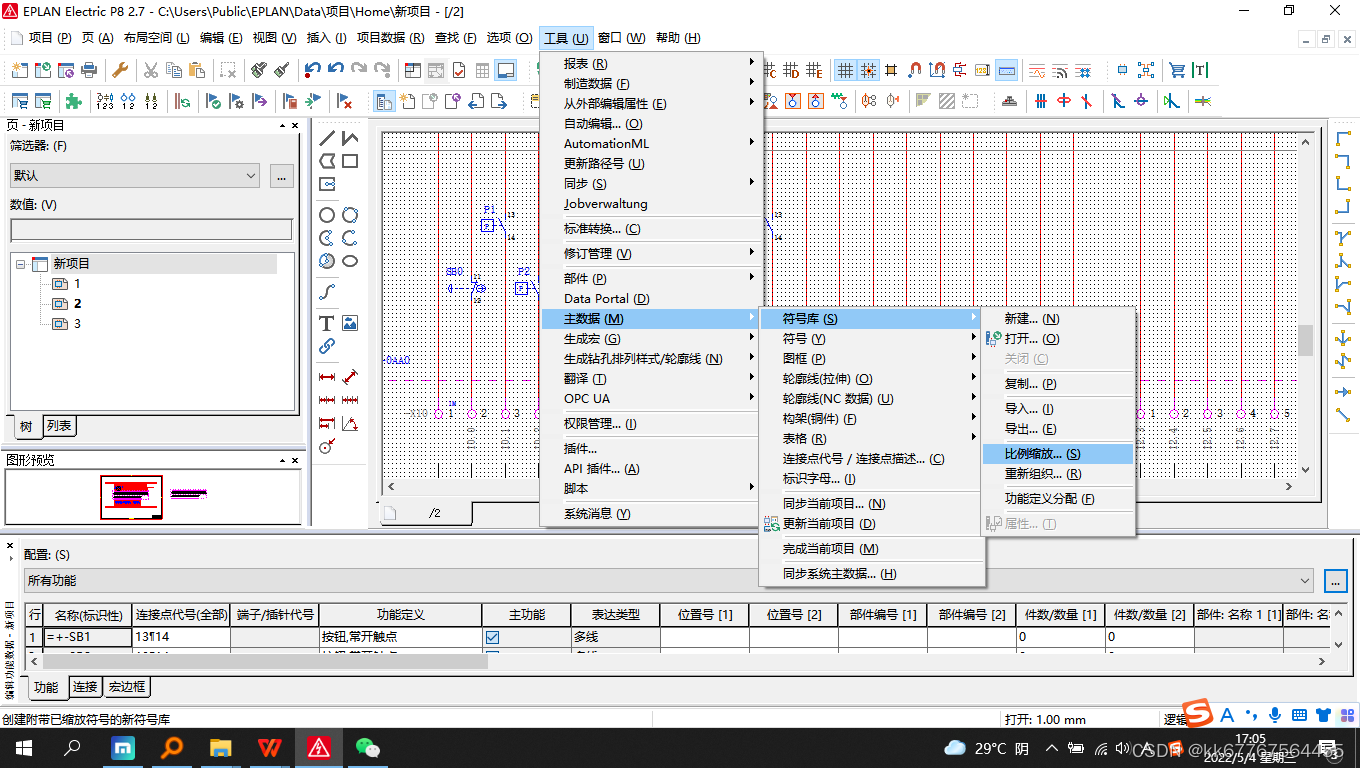Toggle page navigator button
Viewport: 1360px width, 768px height.
coord(384,101)
